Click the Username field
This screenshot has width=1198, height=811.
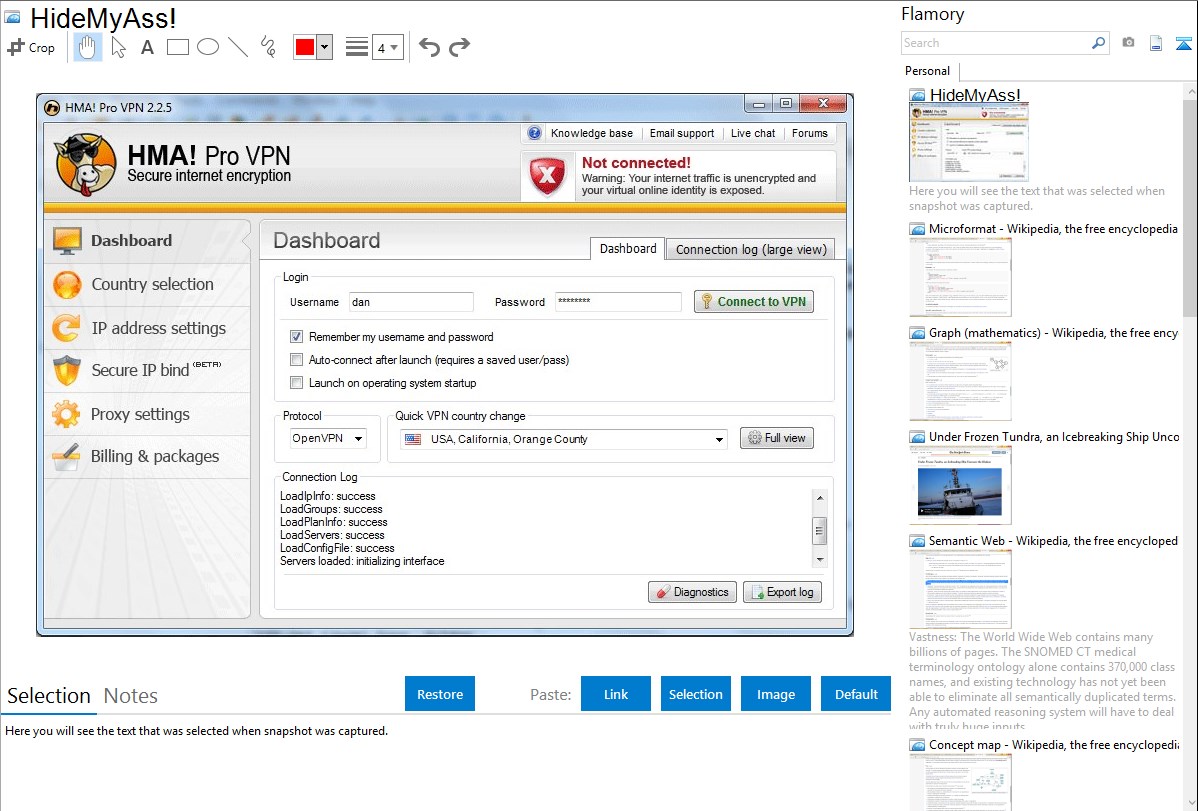click(x=411, y=302)
